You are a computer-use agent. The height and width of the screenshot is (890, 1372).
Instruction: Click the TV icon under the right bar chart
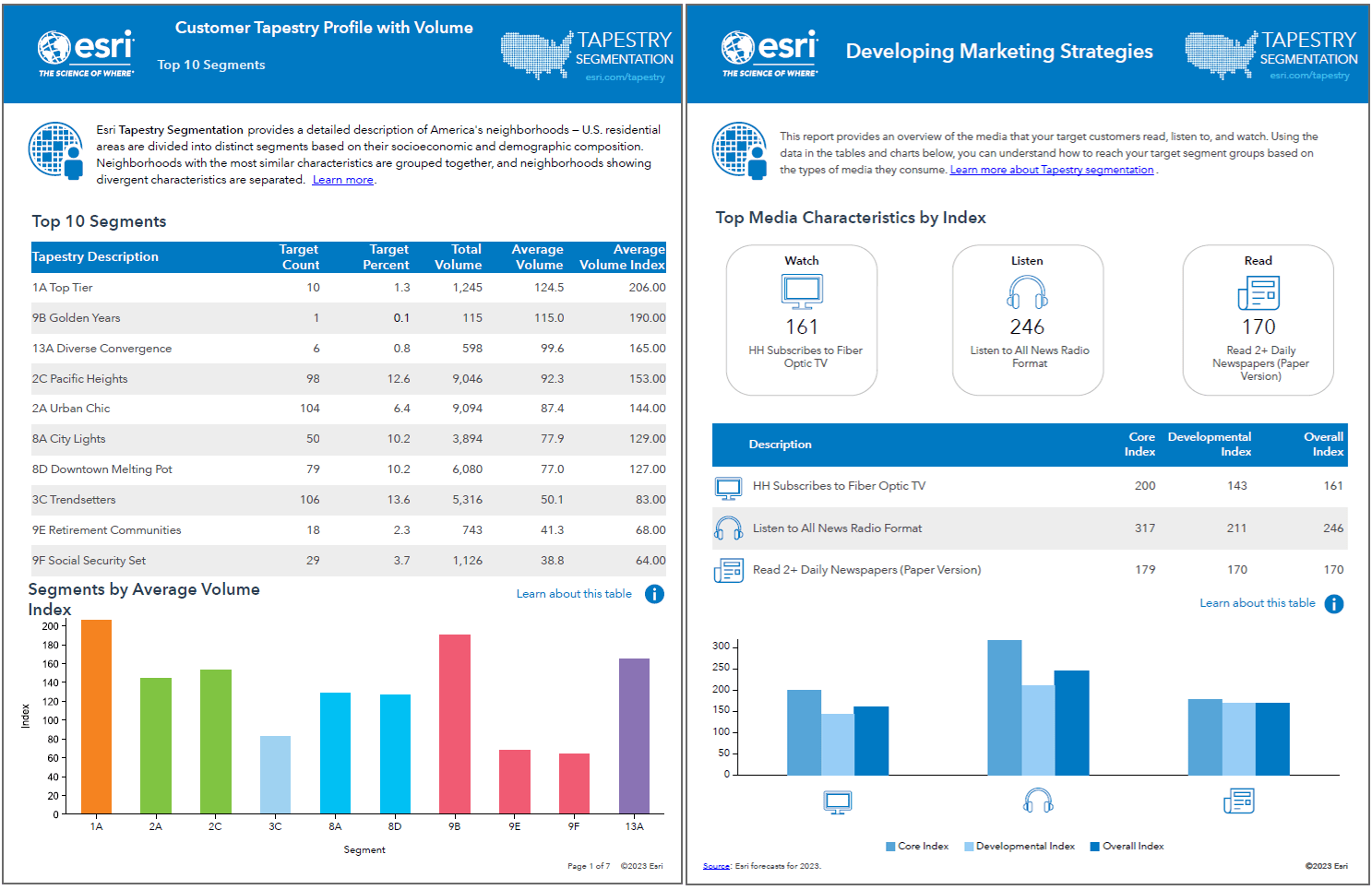click(837, 801)
